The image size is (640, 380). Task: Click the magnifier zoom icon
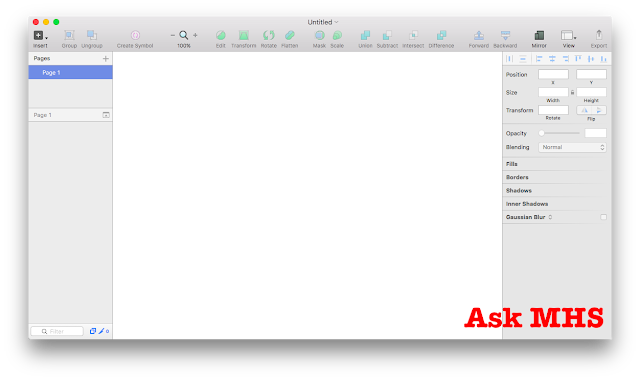[184, 36]
